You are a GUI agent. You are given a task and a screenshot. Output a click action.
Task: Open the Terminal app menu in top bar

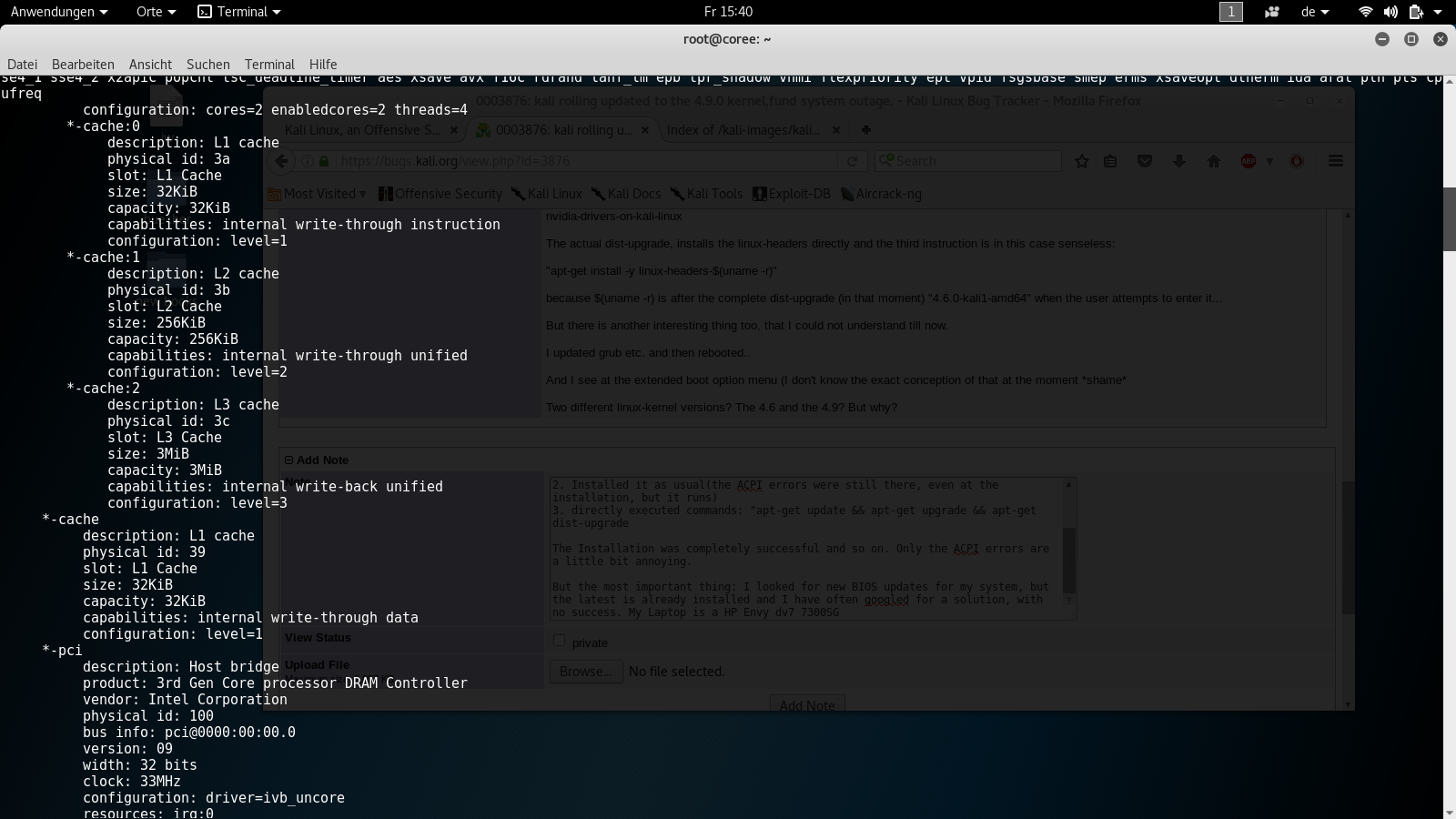point(239,12)
